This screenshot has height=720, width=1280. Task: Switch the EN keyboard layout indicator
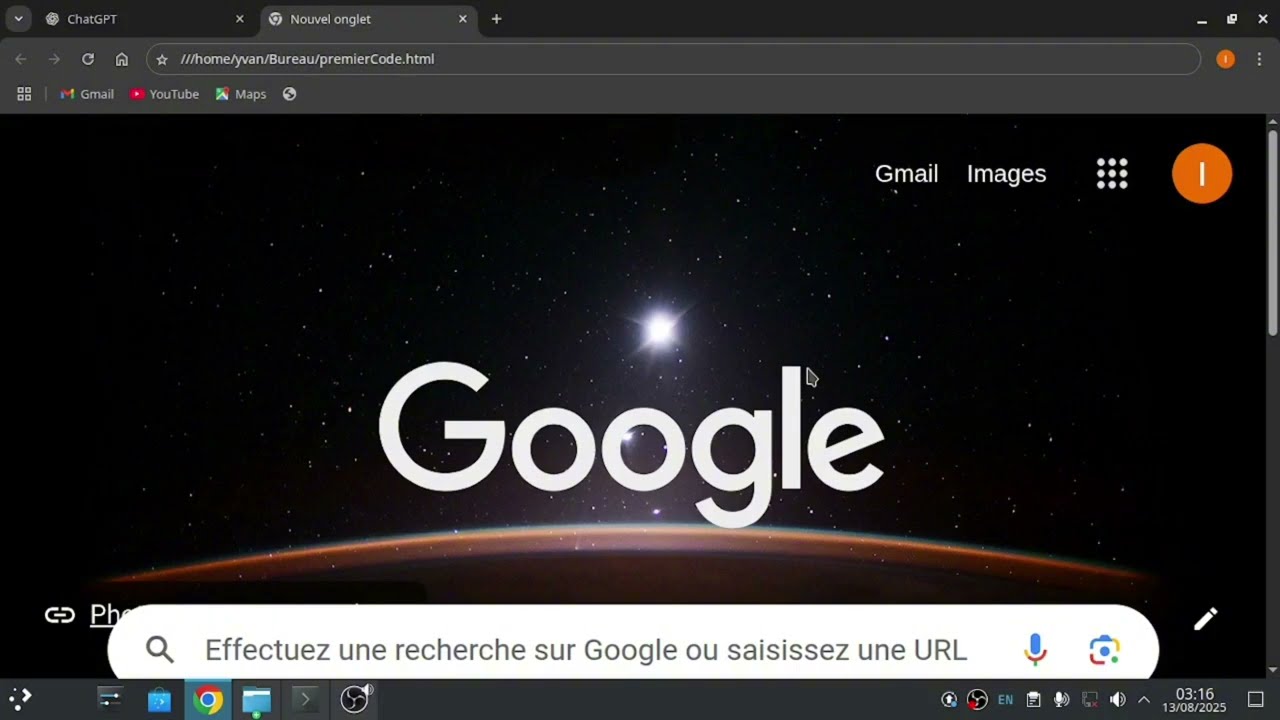tap(1006, 700)
